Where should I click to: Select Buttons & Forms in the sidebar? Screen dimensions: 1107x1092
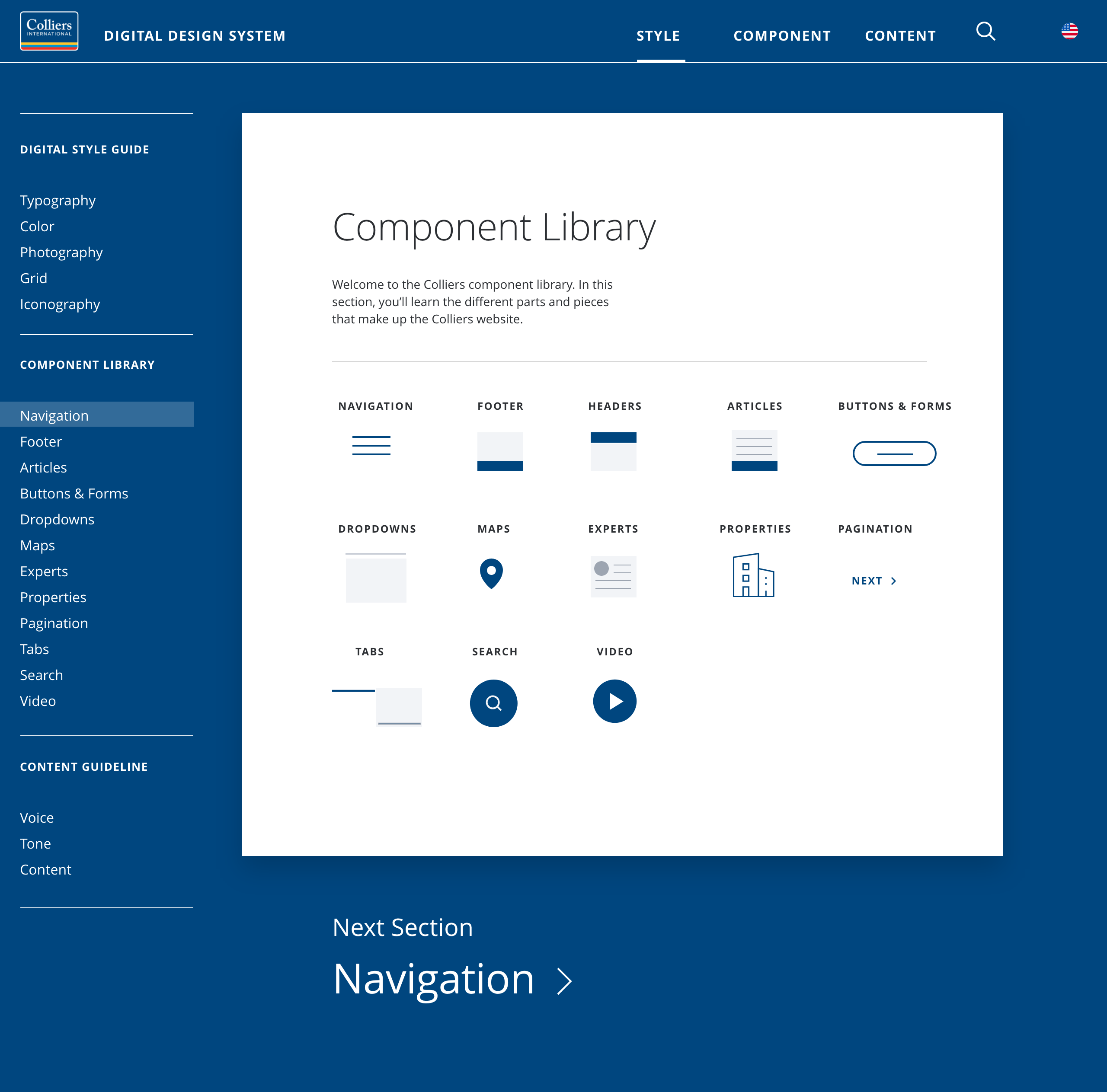point(74,493)
